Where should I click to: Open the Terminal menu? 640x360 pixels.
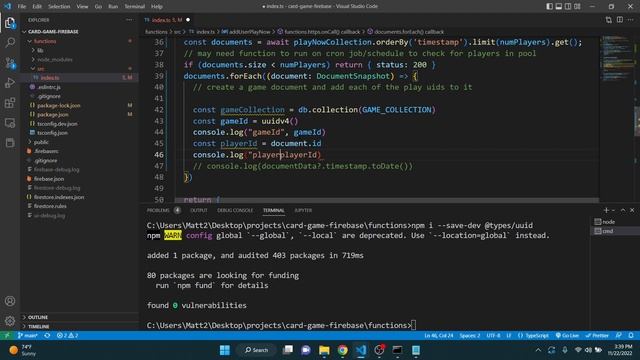tap(134, 7)
